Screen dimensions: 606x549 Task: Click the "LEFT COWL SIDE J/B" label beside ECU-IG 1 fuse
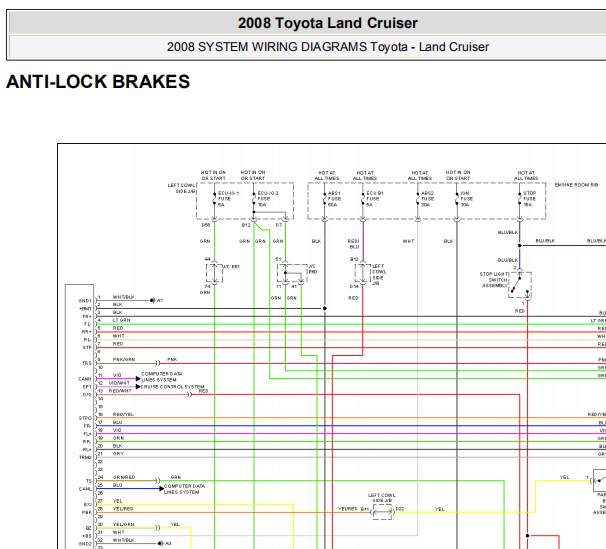point(181,188)
